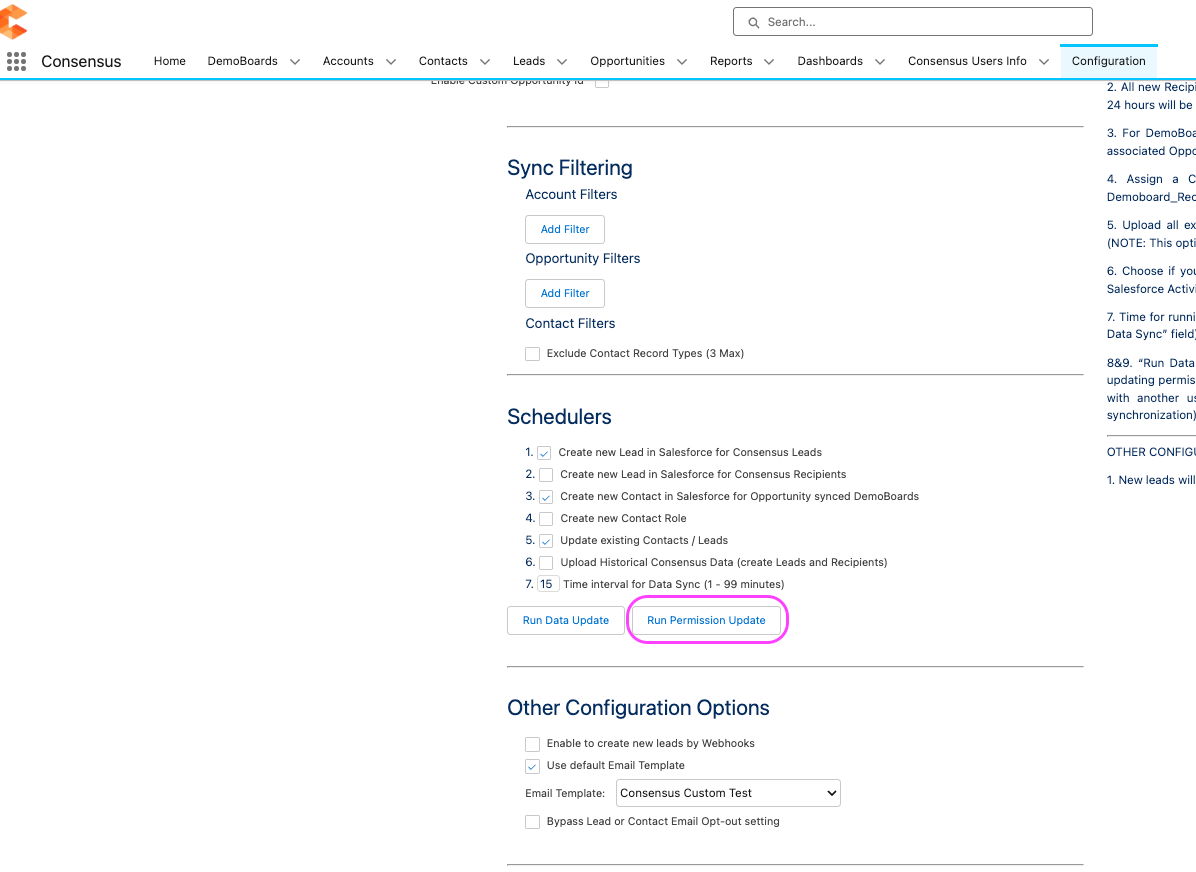Viewport: 1196px width, 872px height.
Task: Select the Configuration tab
Action: pos(1108,61)
